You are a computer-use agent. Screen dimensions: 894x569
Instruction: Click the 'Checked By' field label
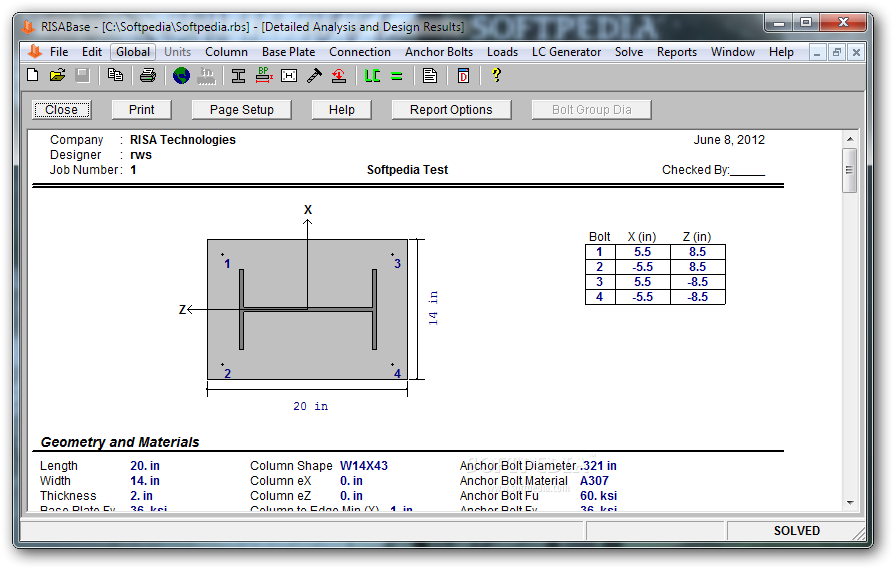pyautogui.click(x=695, y=169)
